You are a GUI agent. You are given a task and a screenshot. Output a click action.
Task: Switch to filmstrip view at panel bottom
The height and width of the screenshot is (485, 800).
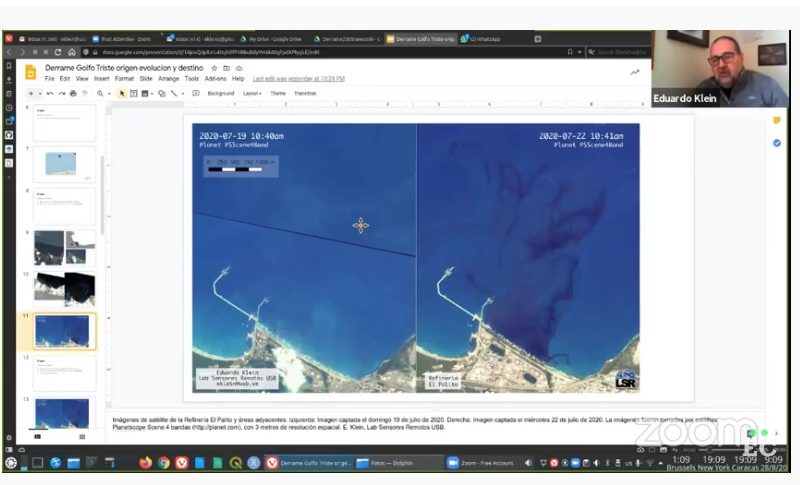[38, 437]
